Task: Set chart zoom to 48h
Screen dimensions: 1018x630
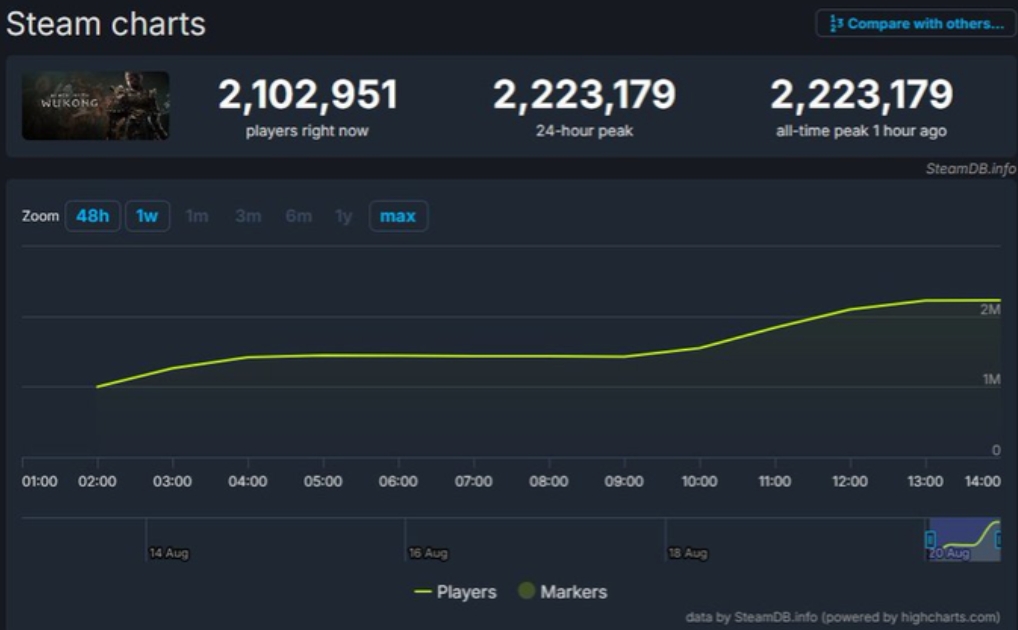Action: pos(92,216)
